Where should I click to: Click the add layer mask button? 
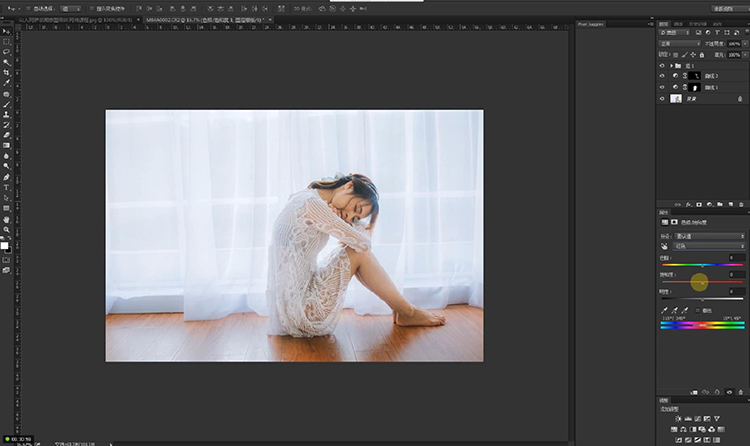699,204
